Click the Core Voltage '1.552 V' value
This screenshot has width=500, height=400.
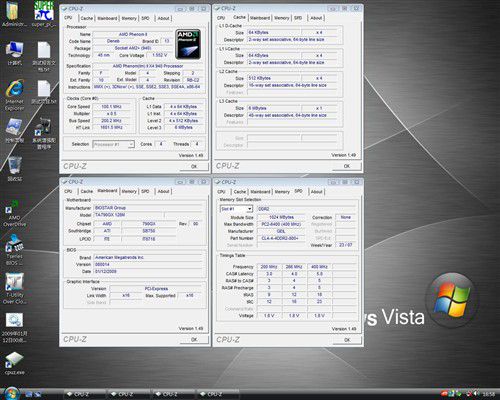click(159, 55)
